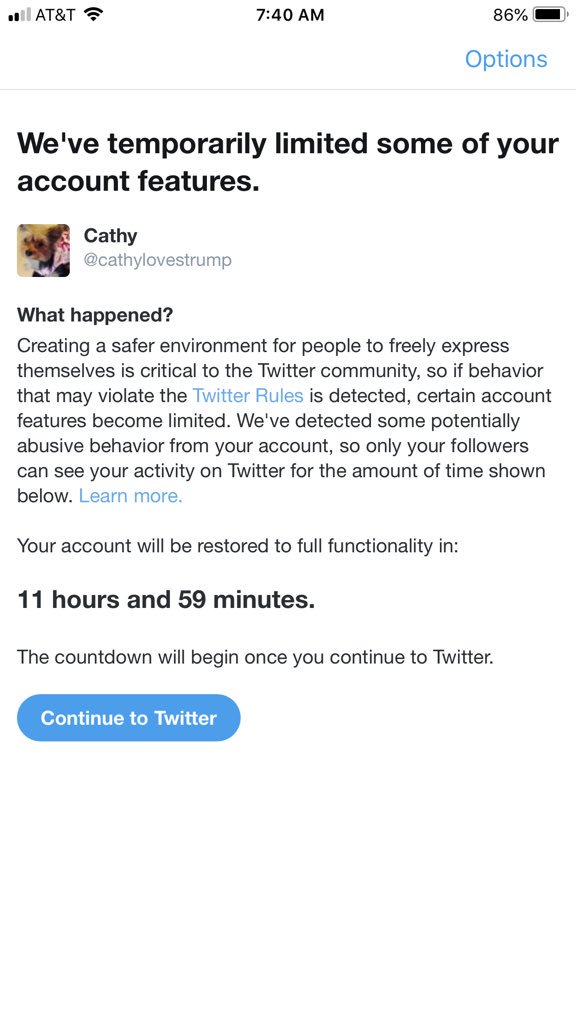
Task: Tap Cathy's profile picture
Action: pos(43,251)
